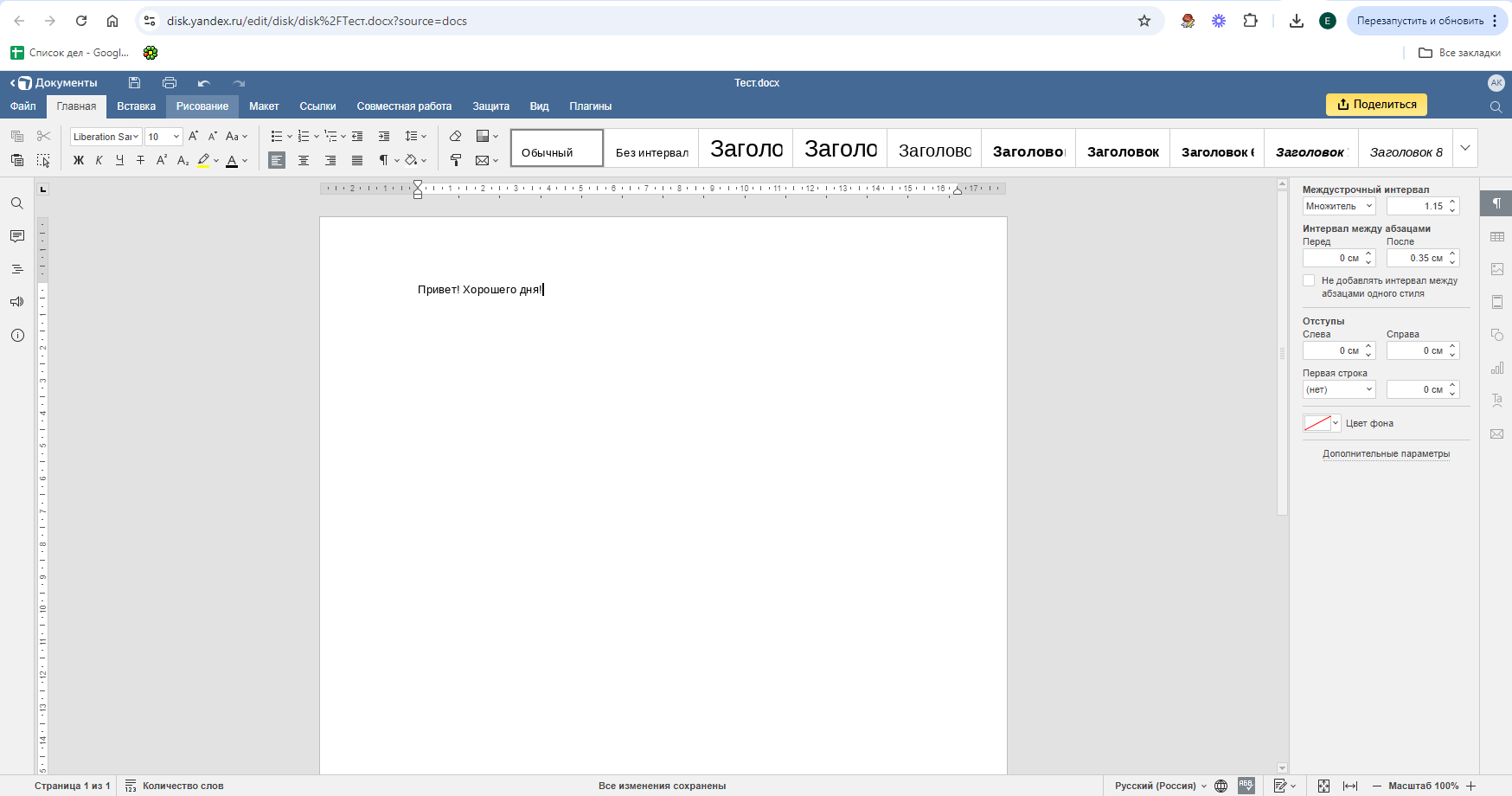The image size is (1512, 796).
Task: Expand the bullet list options
Action: (290, 136)
